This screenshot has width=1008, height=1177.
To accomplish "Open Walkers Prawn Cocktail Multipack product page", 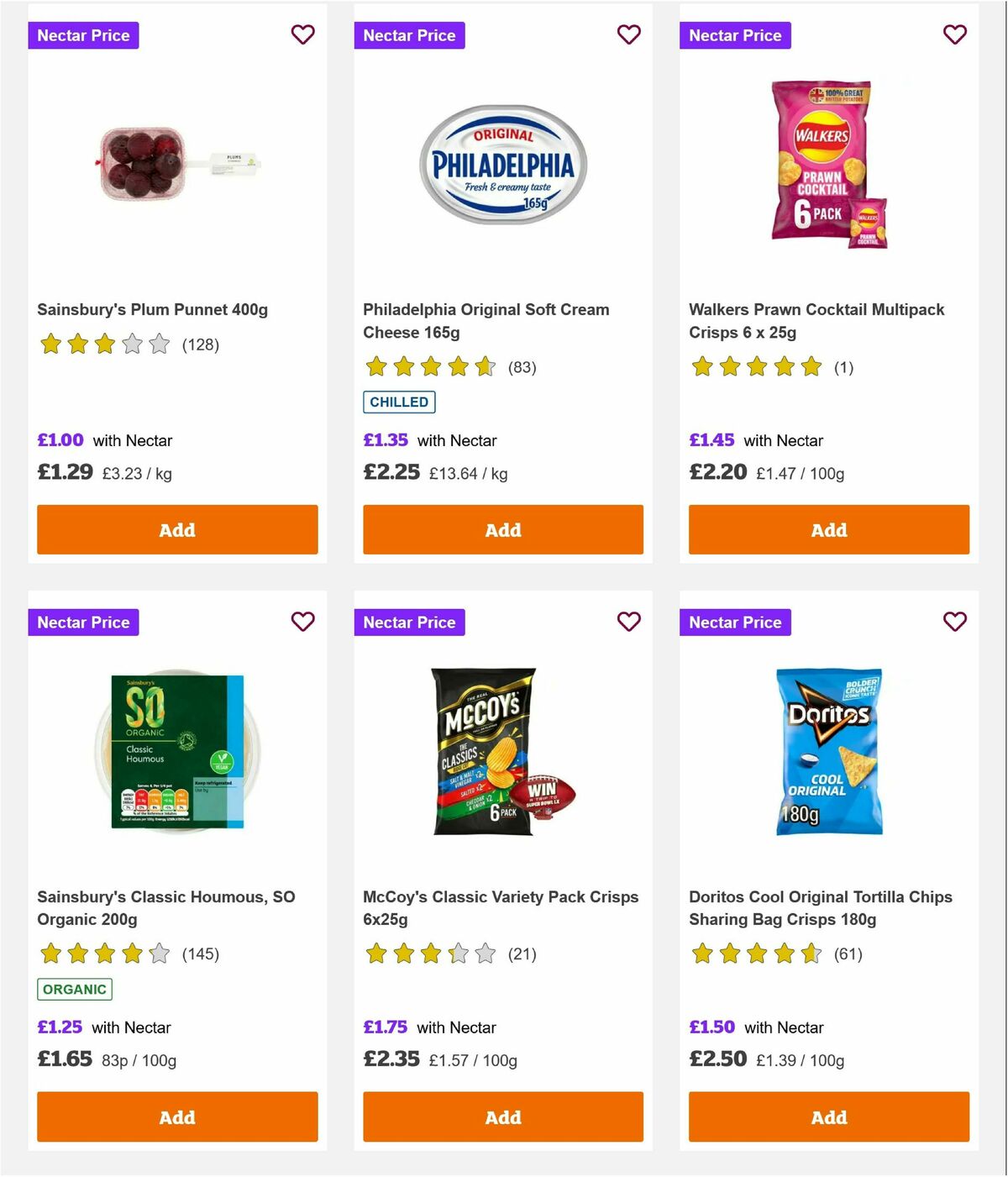I will point(817,321).
